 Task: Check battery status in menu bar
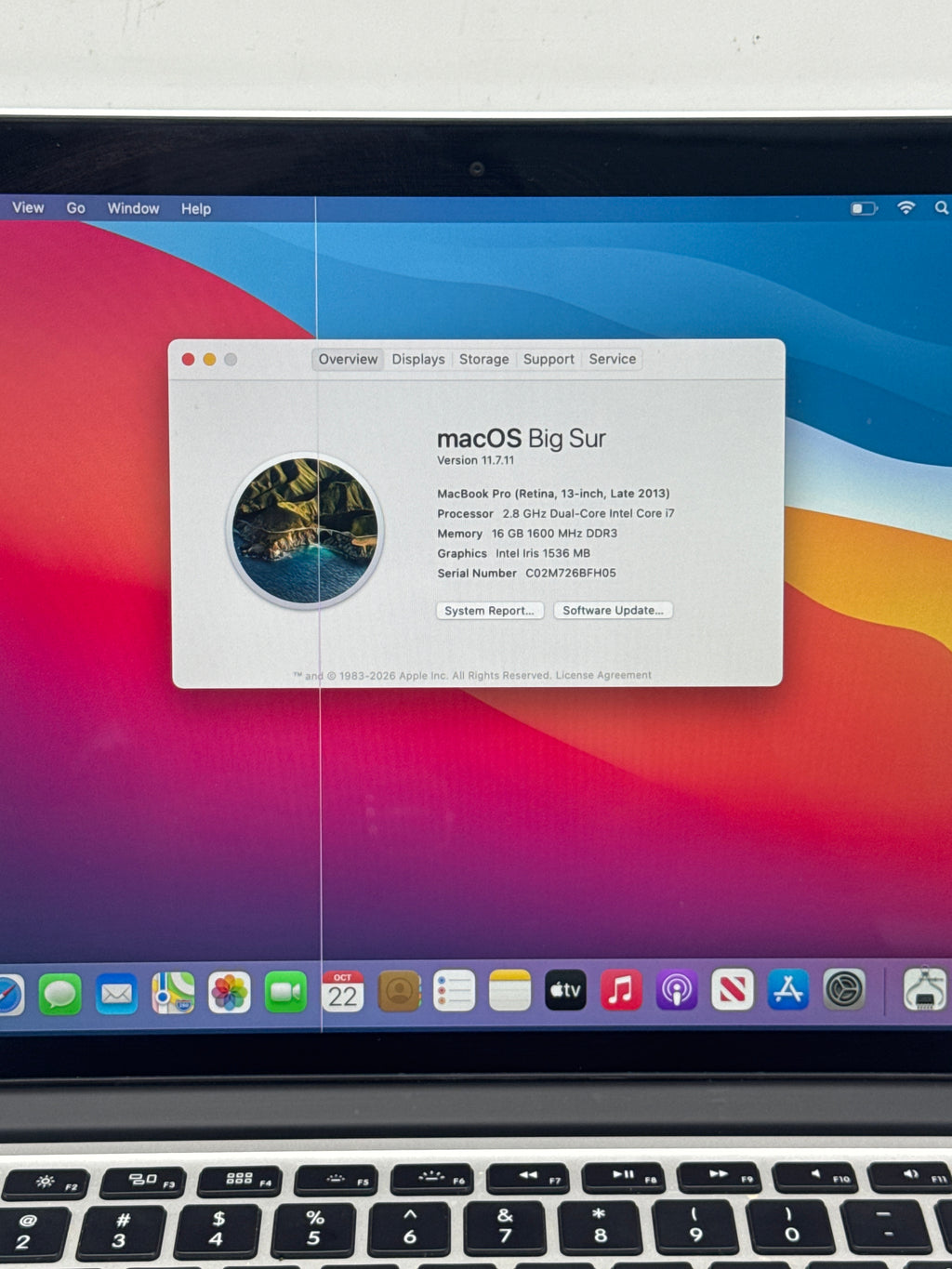coord(864,208)
